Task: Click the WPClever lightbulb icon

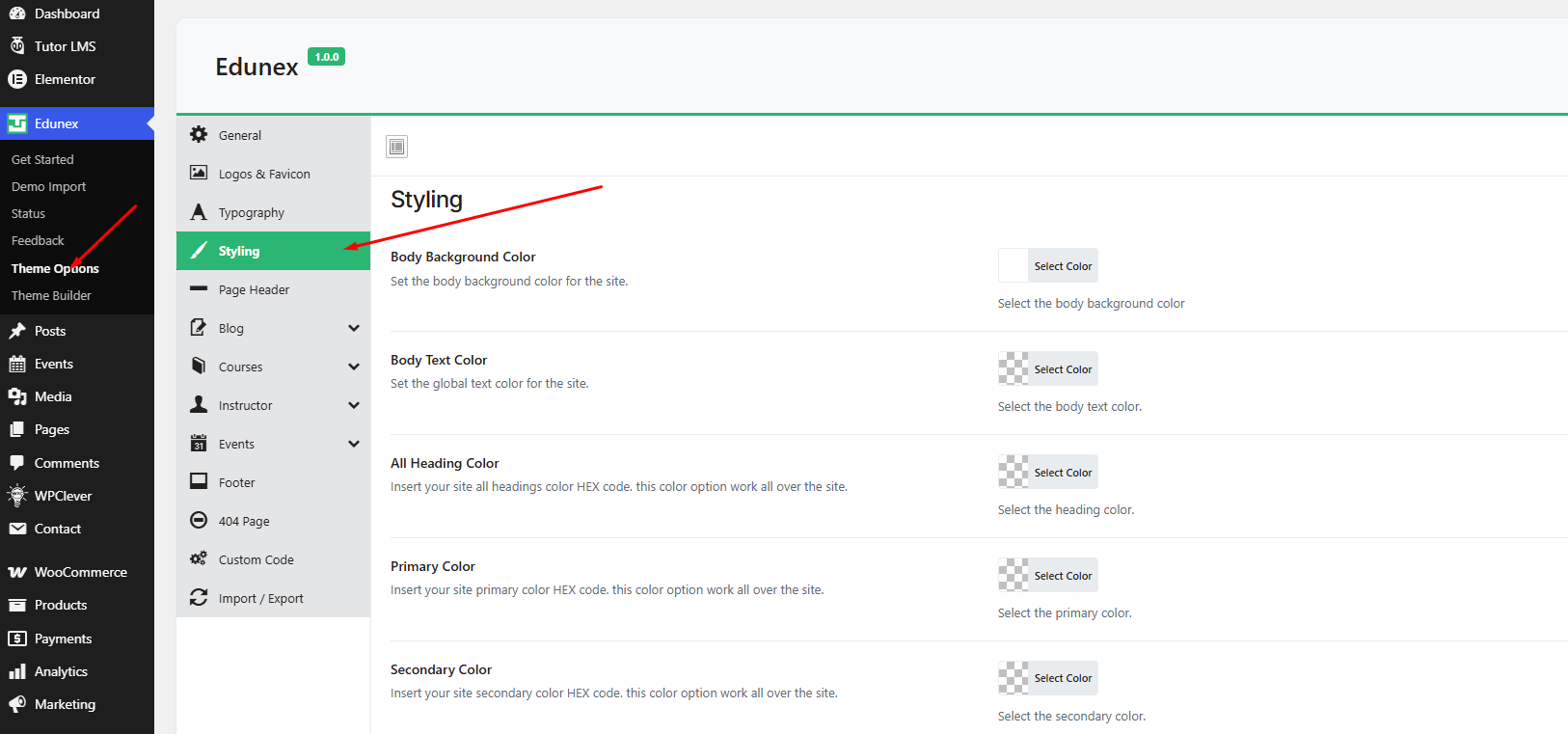Action: click(17, 496)
